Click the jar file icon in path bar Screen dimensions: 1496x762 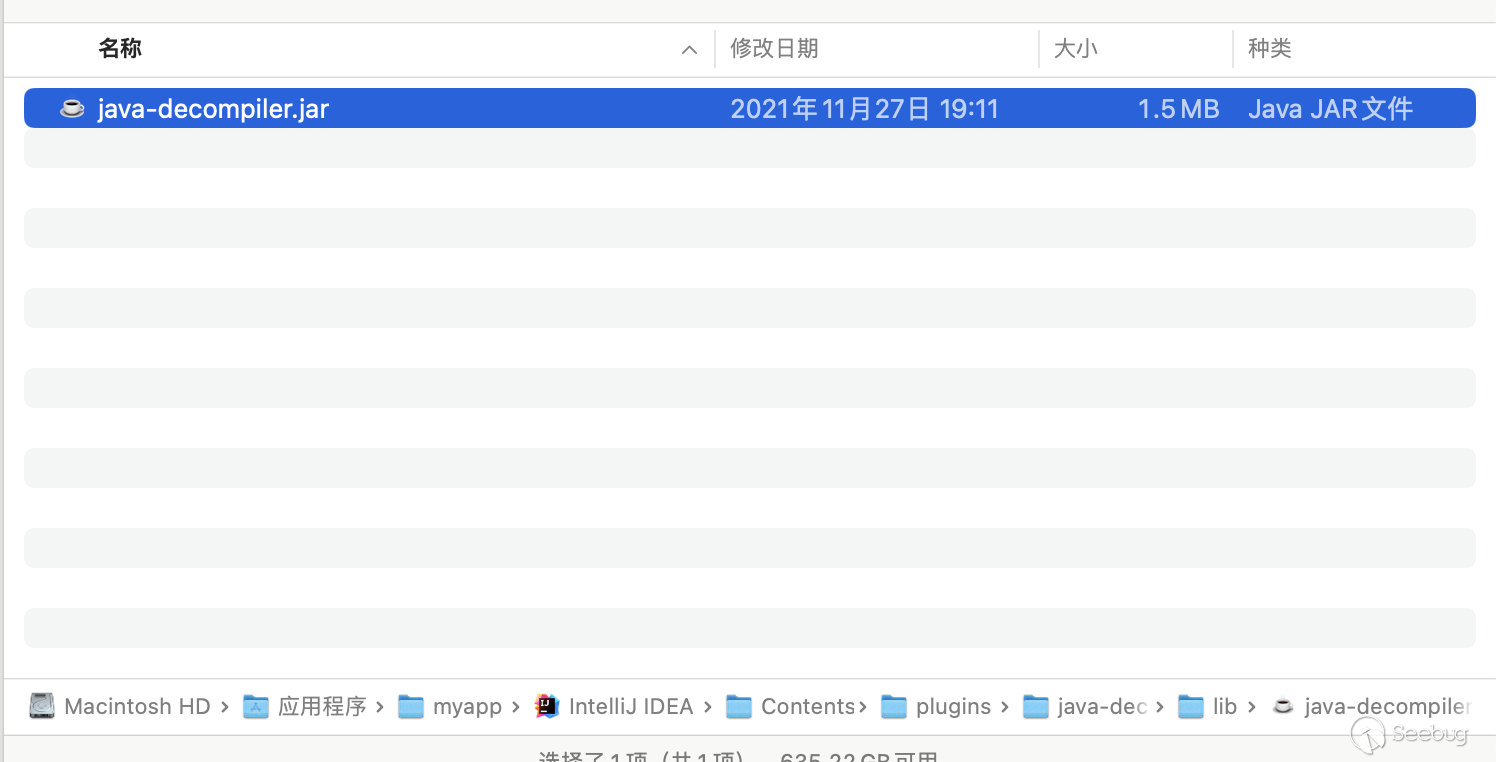tap(1283, 706)
